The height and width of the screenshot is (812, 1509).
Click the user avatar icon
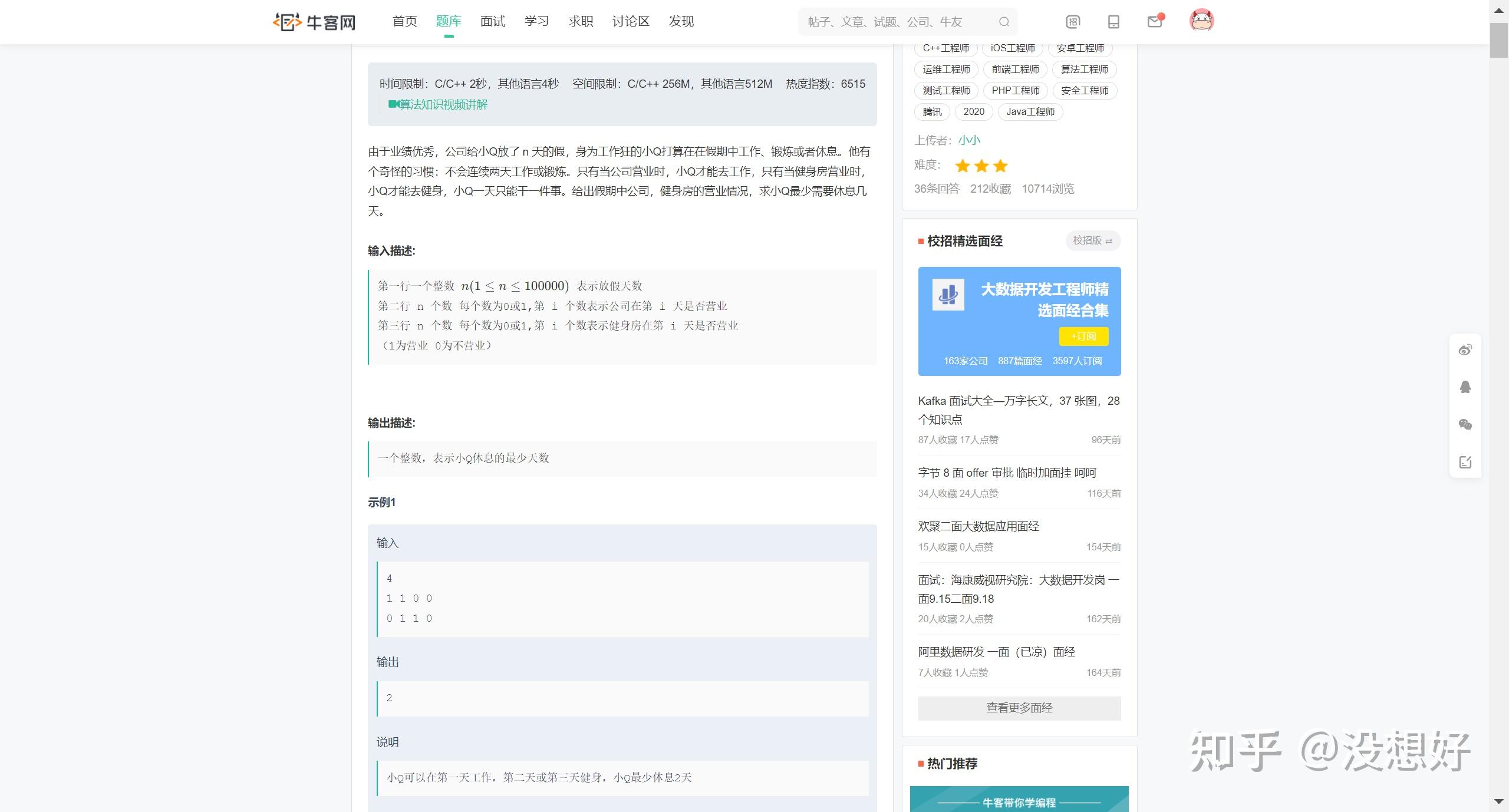[x=1201, y=21]
